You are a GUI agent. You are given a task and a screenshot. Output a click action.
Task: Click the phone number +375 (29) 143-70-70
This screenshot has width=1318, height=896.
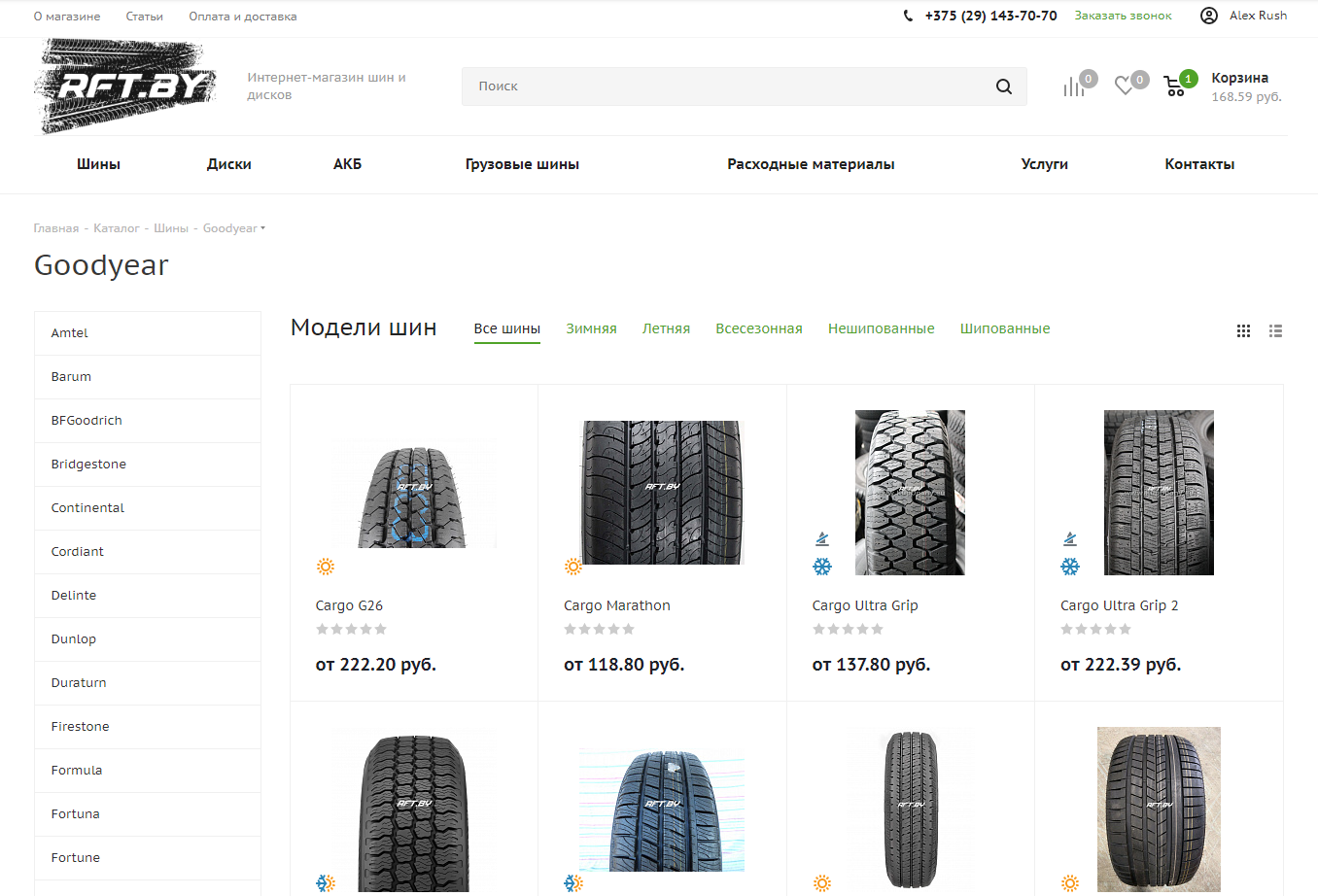click(990, 16)
